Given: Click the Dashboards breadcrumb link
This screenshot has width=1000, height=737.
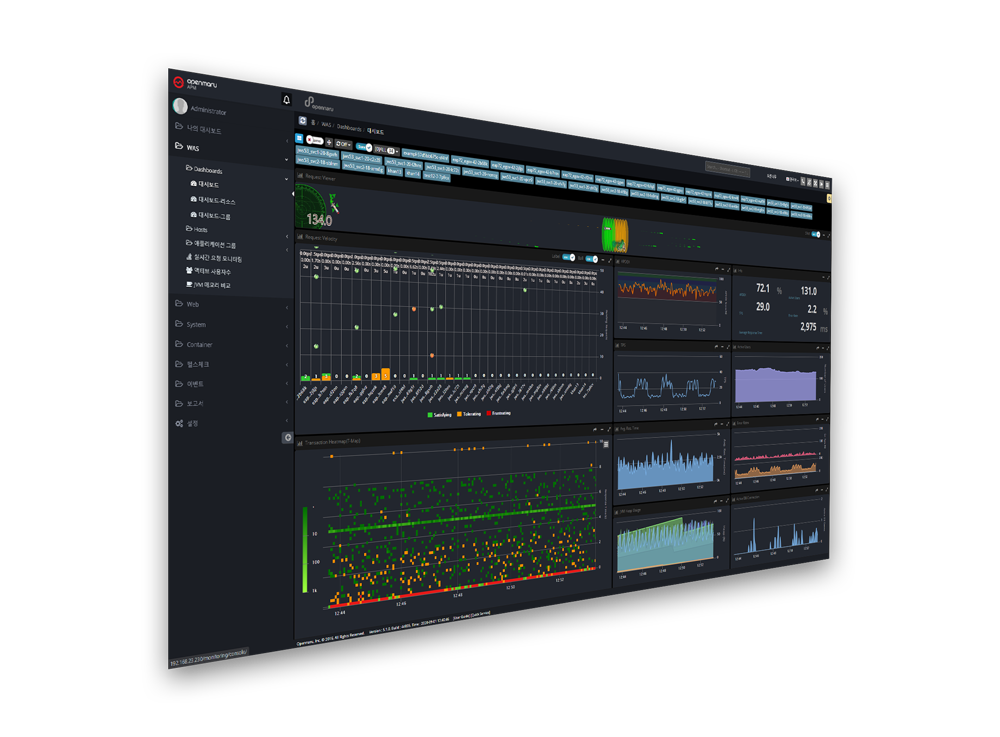Looking at the screenshot, I should point(349,128).
